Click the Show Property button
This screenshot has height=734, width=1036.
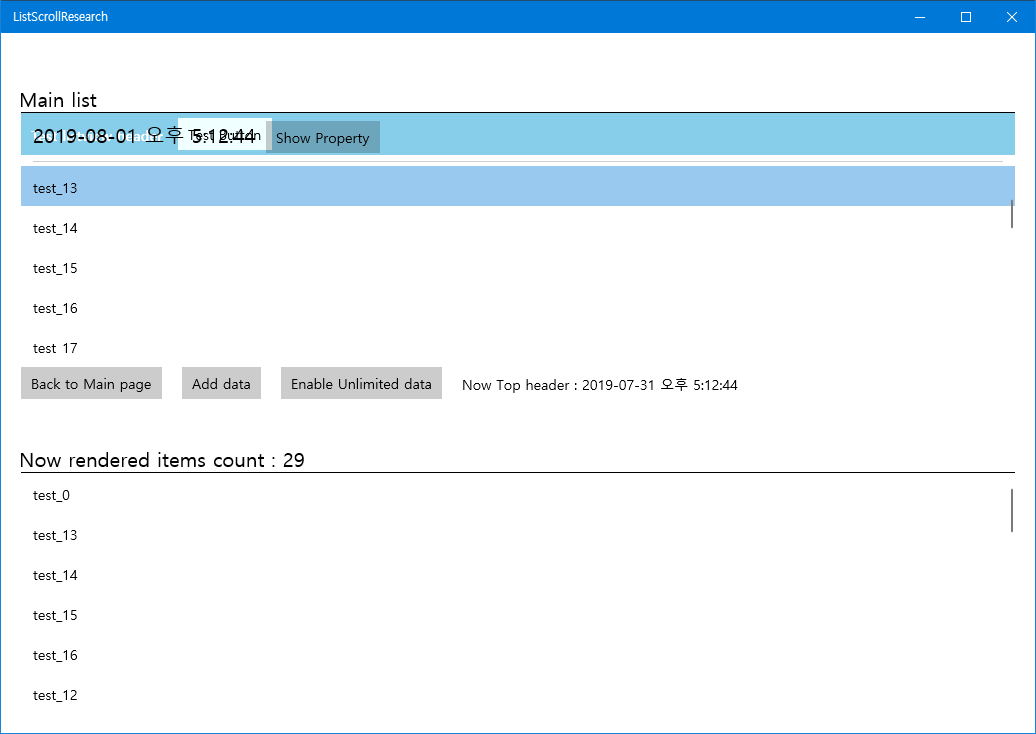point(323,137)
